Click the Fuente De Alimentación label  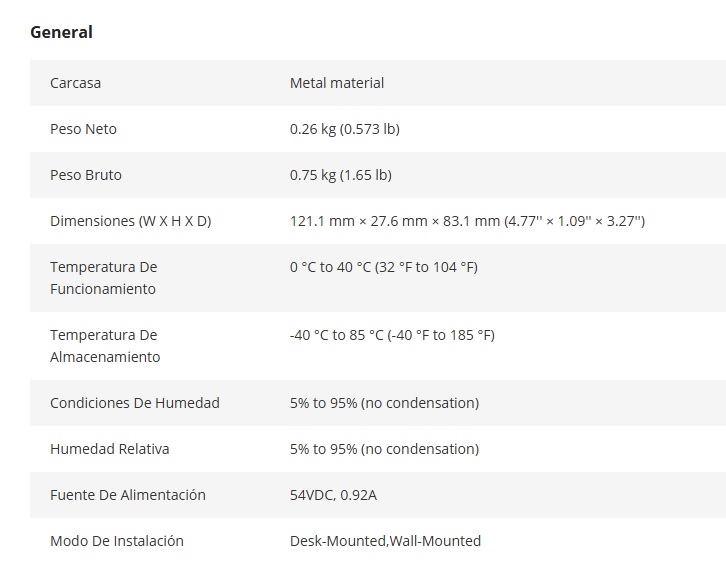(128, 495)
